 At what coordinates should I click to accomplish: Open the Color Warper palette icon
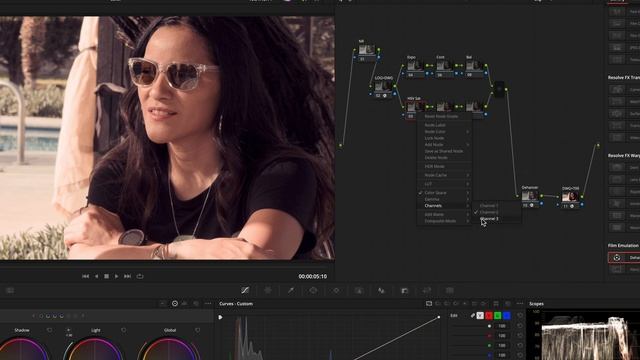[x=268, y=290]
